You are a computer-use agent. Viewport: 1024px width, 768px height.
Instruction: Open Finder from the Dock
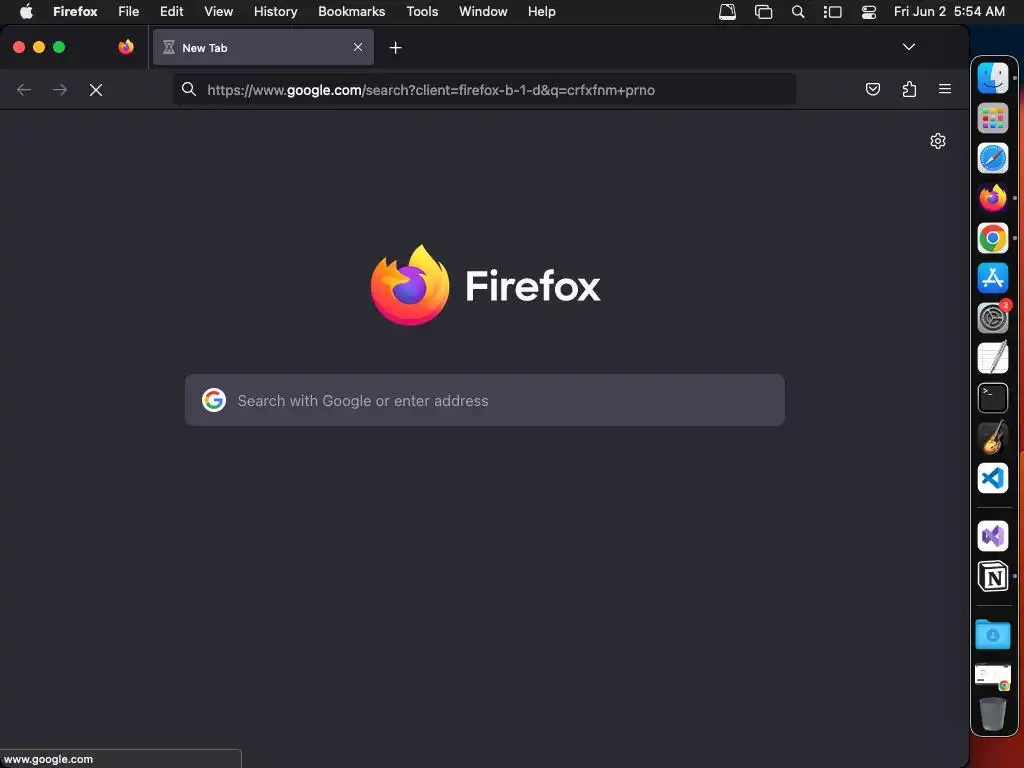993,78
